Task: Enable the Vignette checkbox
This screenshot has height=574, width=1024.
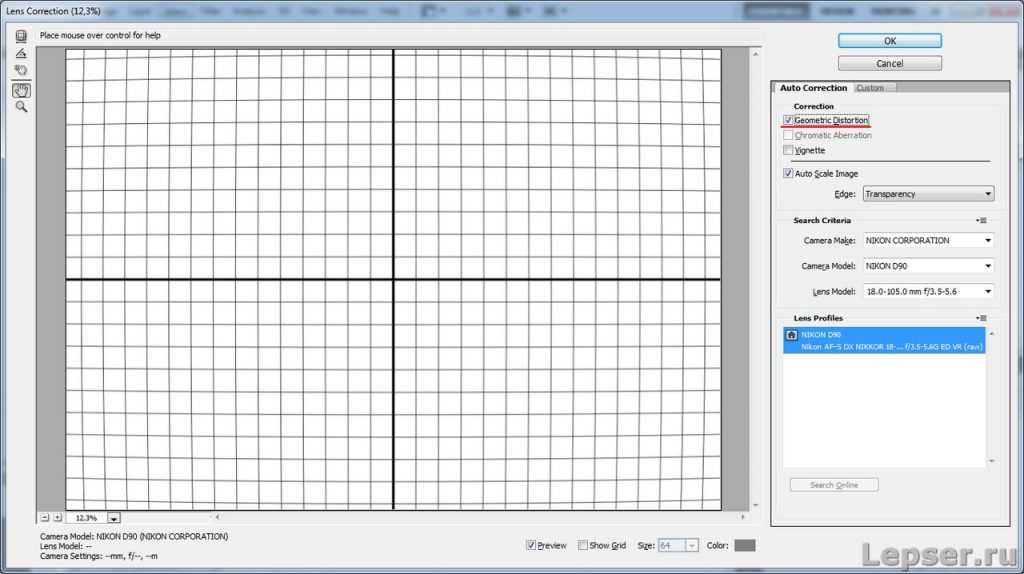Action: point(789,150)
